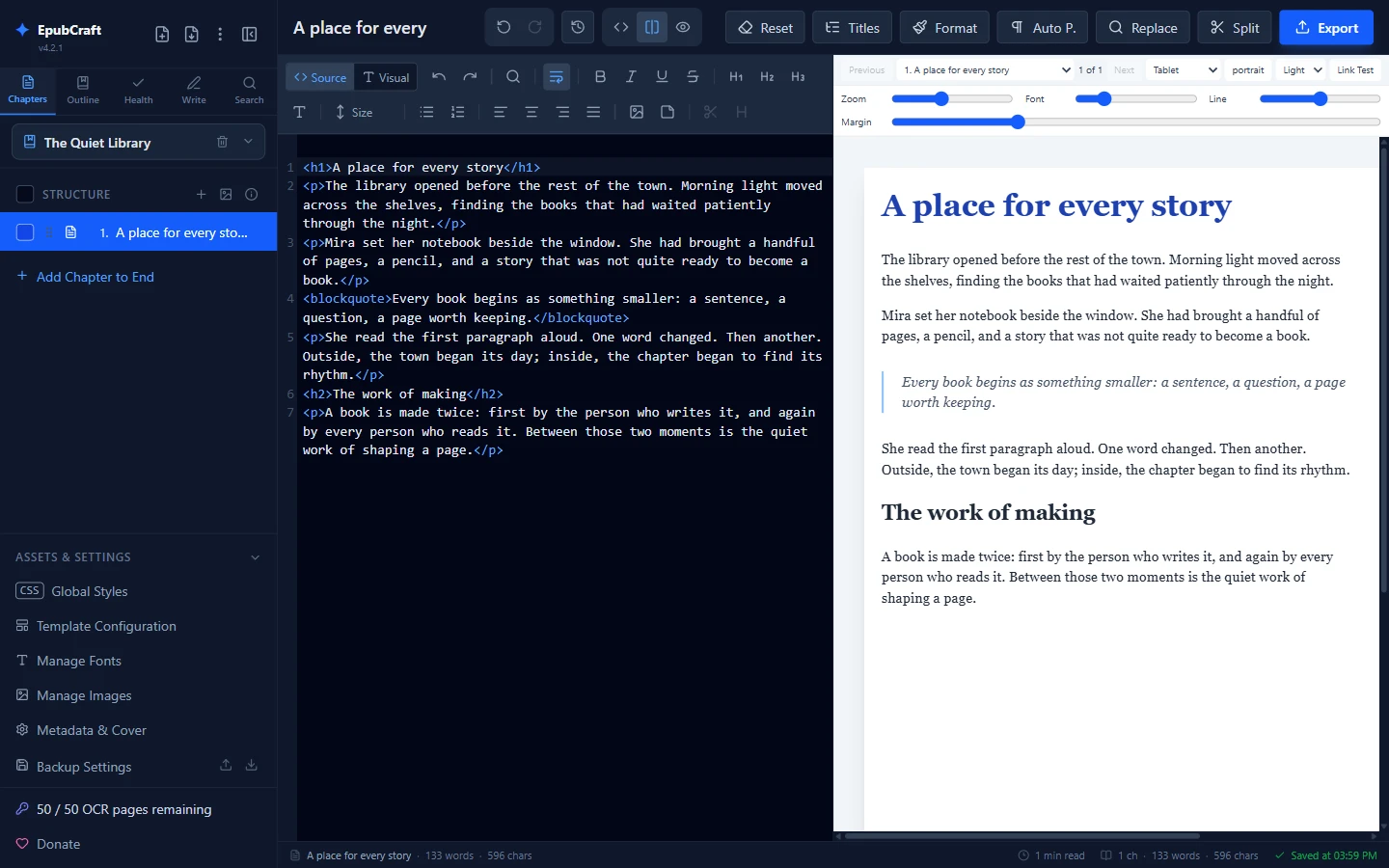Viewport: 1389px width, 868px height.
Task: Click the editor toolbar undo icon
Action: [x=439, y=77]
